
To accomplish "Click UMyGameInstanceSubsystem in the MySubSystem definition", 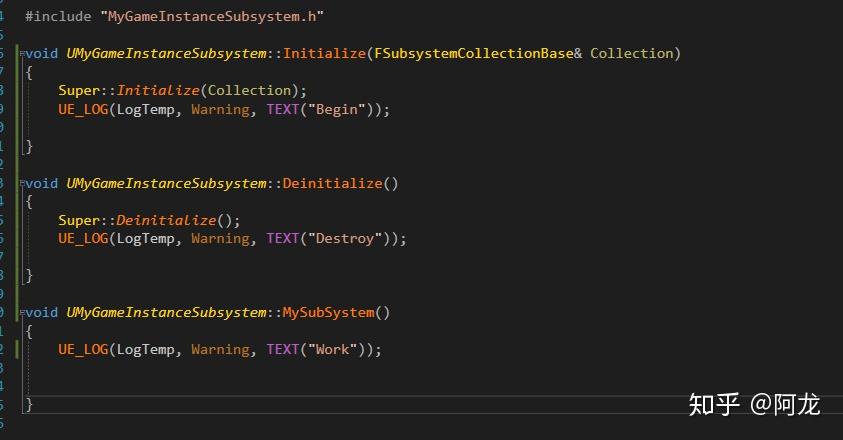I will [x=166, y=313].
